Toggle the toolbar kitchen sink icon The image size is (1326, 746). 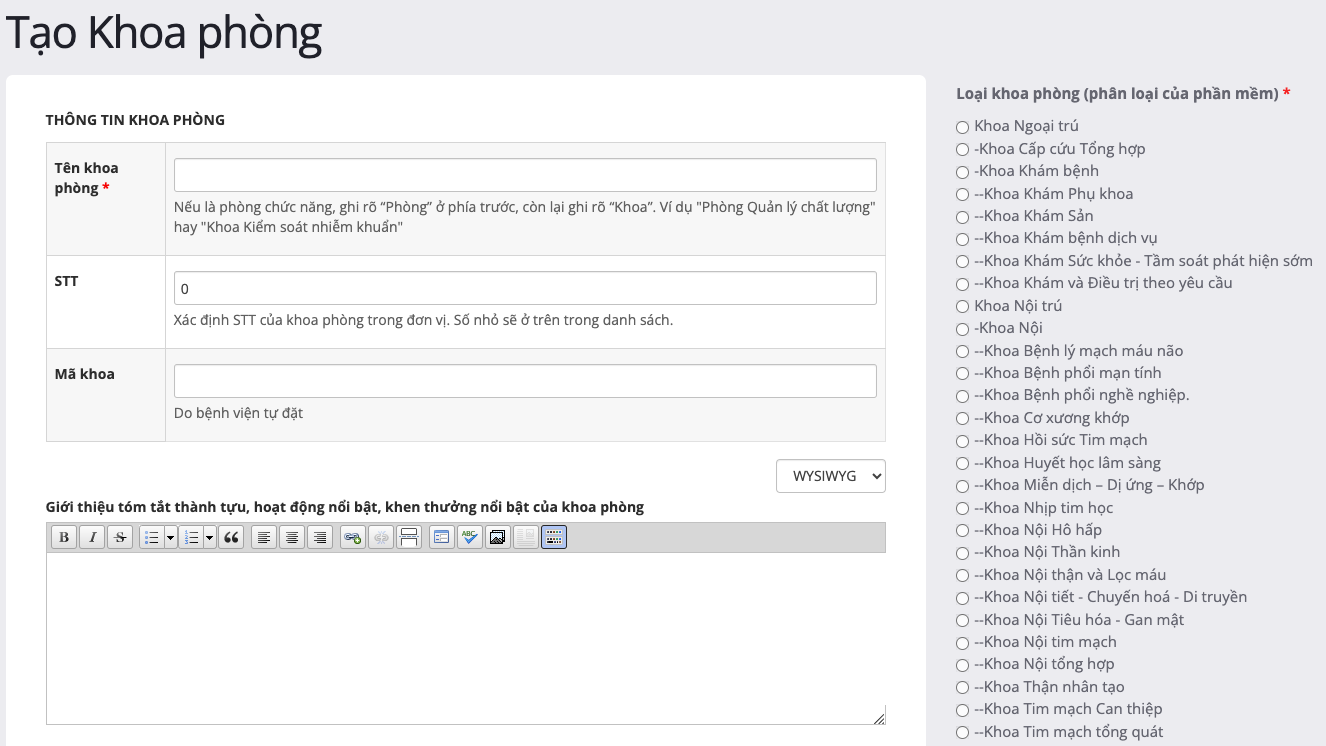click(554, 538)
